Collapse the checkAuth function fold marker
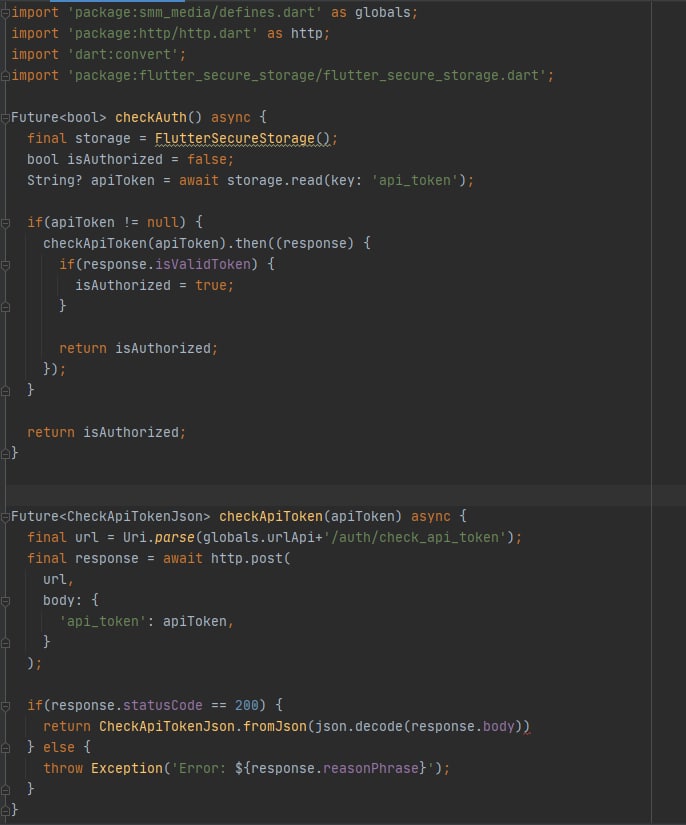 point(5,118)
